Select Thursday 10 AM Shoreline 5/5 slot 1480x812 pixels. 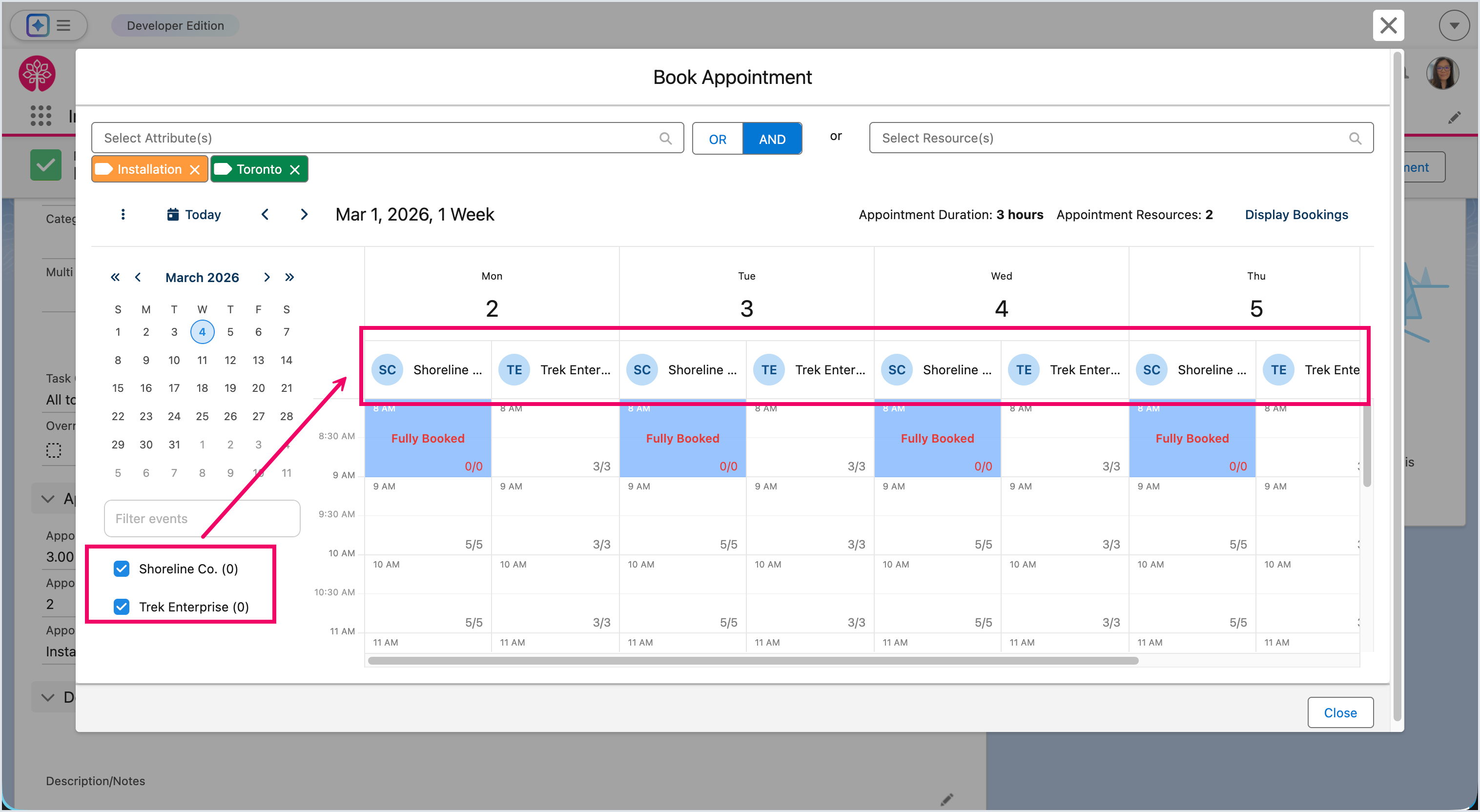[1192, 594]
